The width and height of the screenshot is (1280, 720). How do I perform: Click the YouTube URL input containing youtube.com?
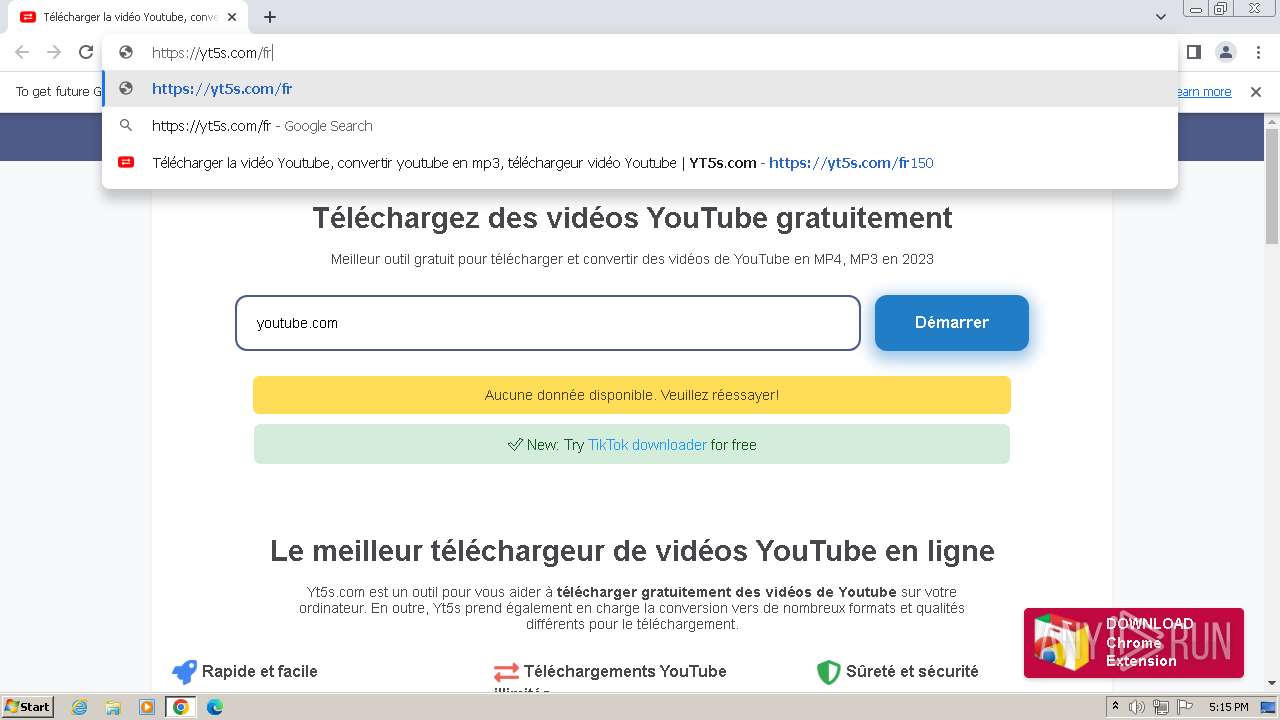coord(548,323)
